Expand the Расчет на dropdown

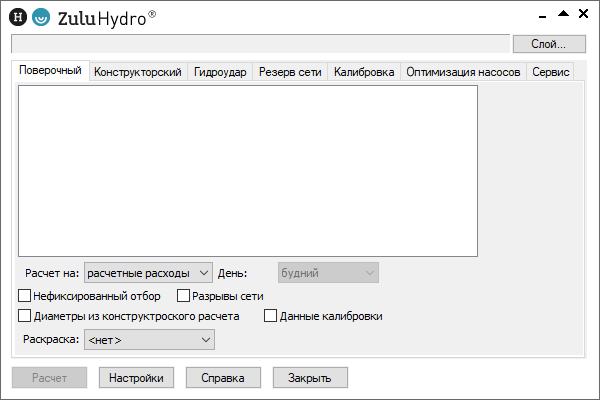[149, 272]
